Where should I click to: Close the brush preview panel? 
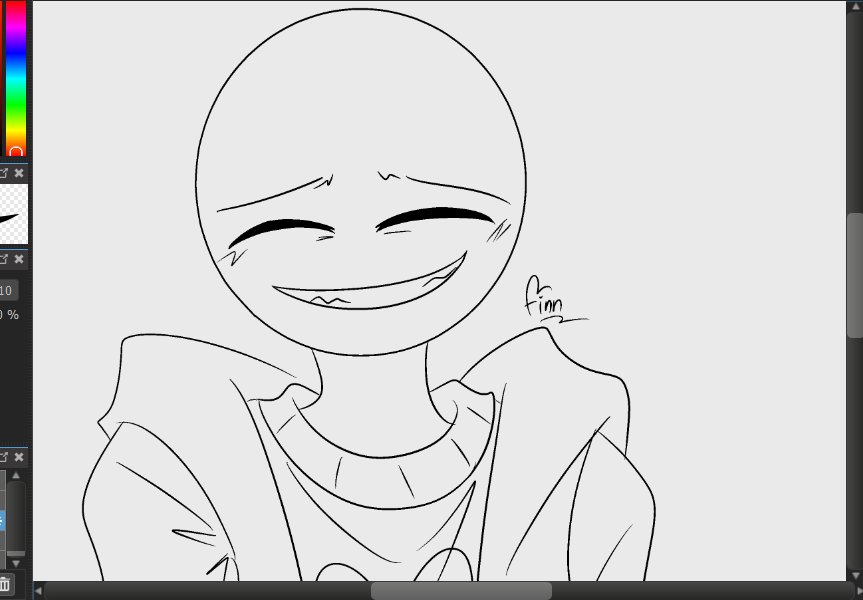click(19, 173)
